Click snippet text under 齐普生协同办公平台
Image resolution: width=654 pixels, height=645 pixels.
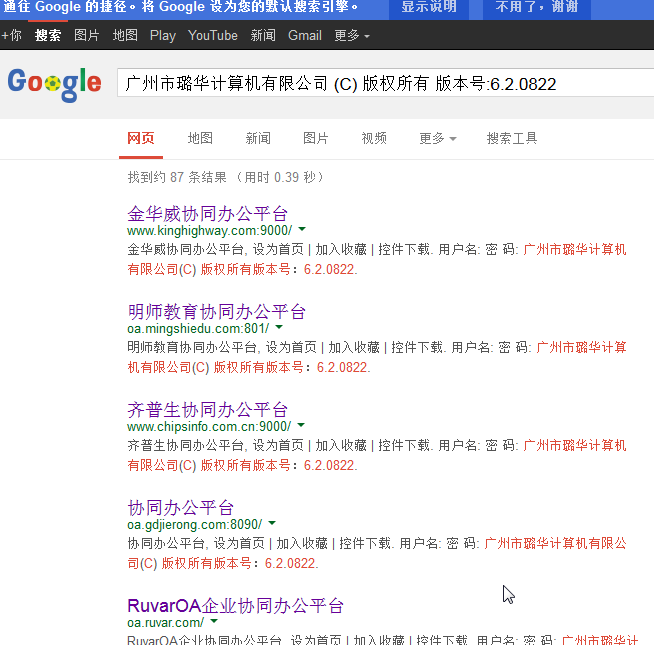click(377, 455)
